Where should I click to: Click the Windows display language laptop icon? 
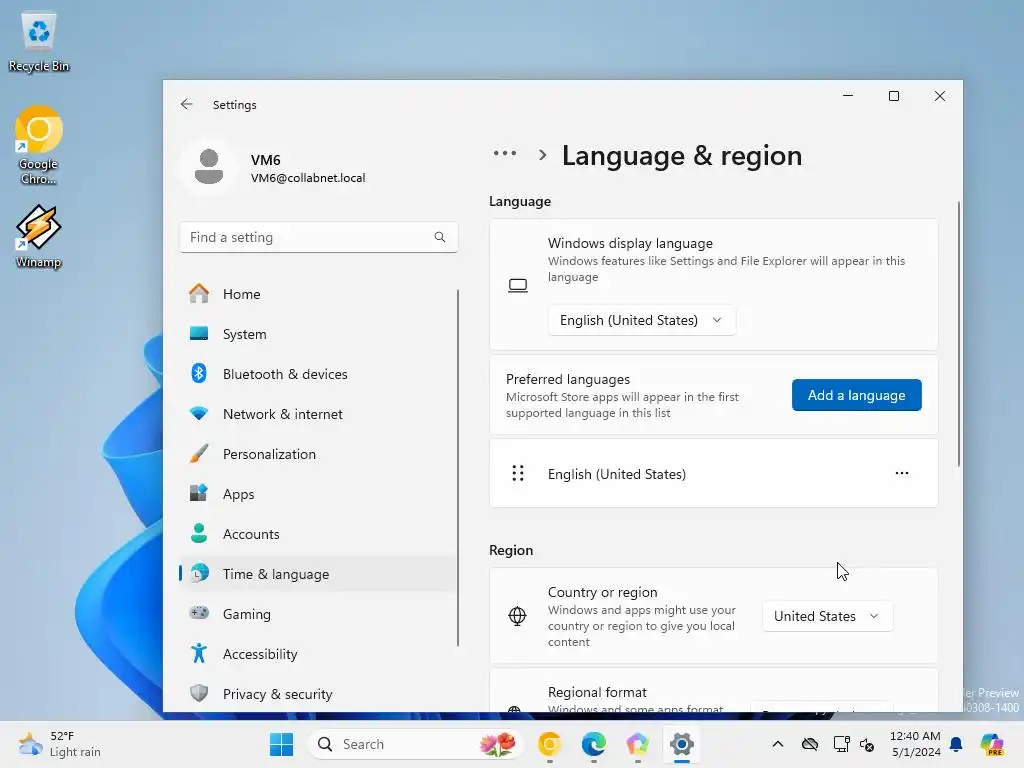518,285
